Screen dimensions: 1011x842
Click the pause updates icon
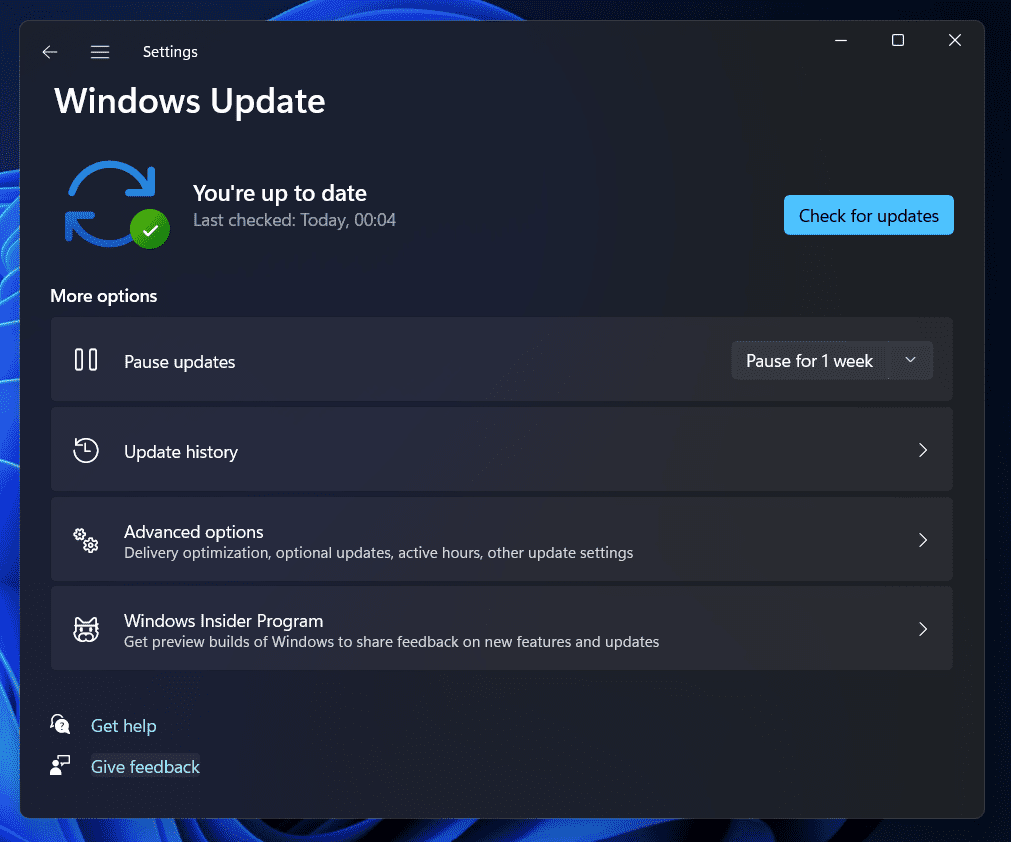tap(86, 360)
